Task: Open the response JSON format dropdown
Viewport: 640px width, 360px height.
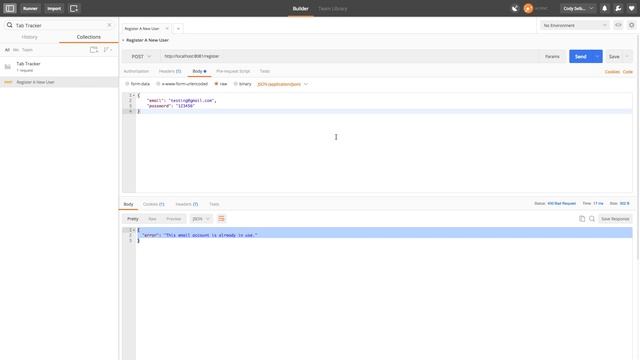Action: click(x=201, y=219)
